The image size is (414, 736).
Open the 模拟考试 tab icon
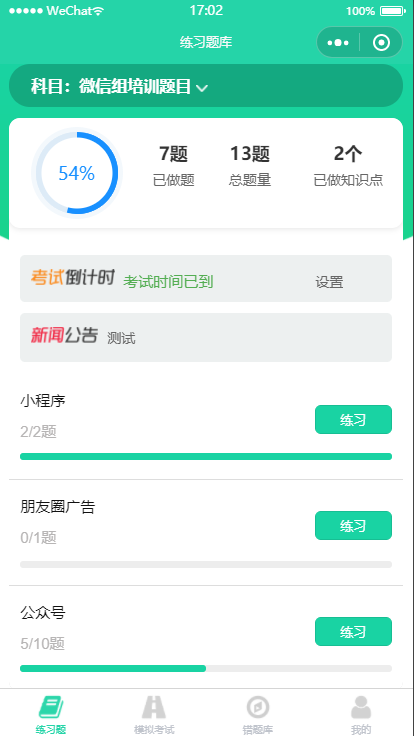point(154,708)
